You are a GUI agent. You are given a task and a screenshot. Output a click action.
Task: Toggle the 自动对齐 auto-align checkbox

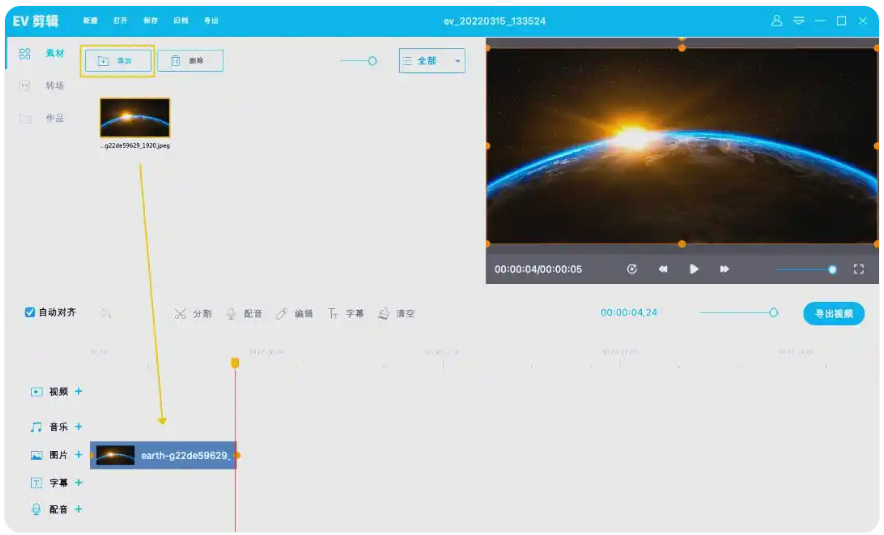[x=30, y=312]
